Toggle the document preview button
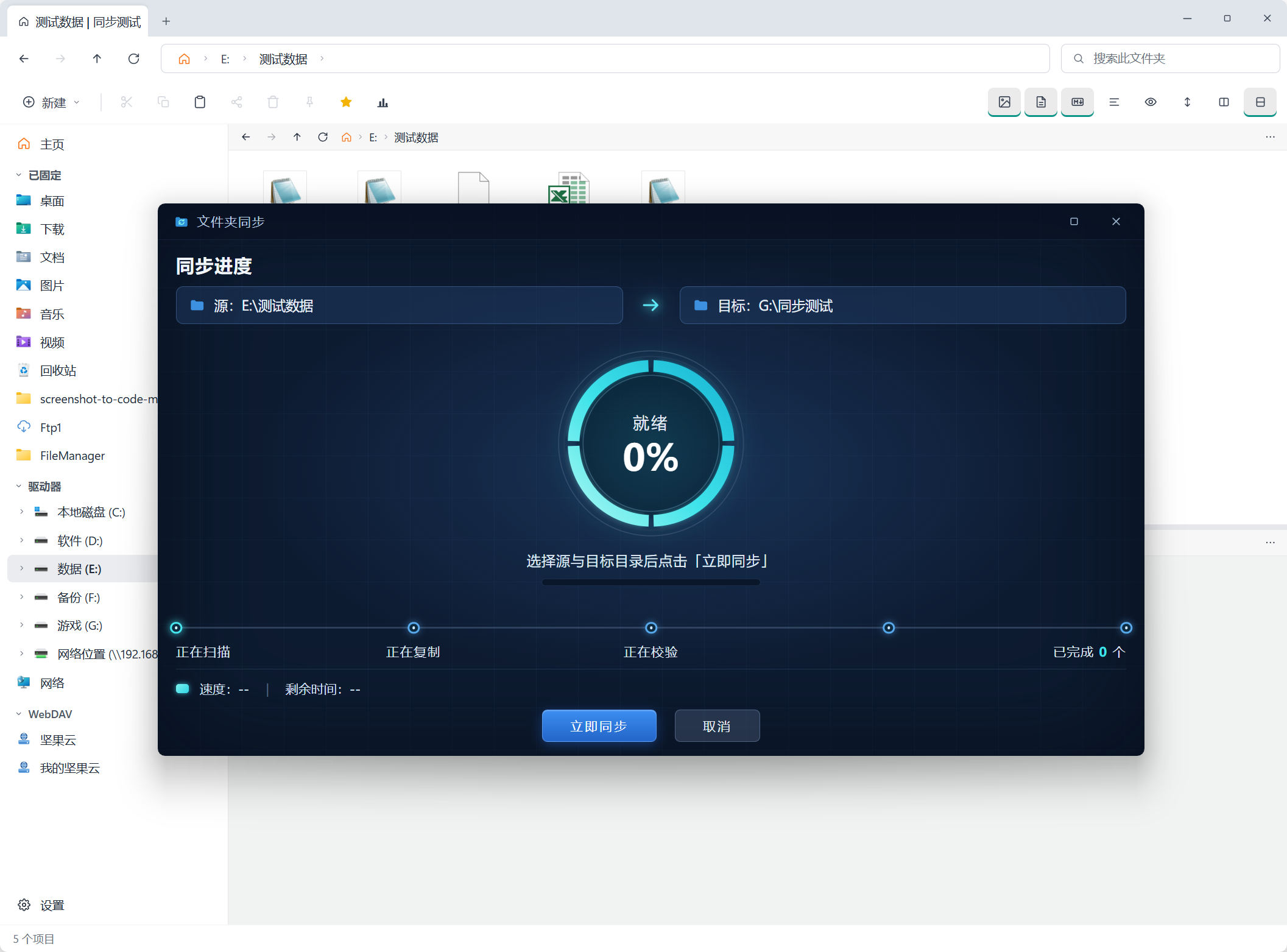The width and height of the screenshot is (1287, 952). click(x=1041, y=102)
